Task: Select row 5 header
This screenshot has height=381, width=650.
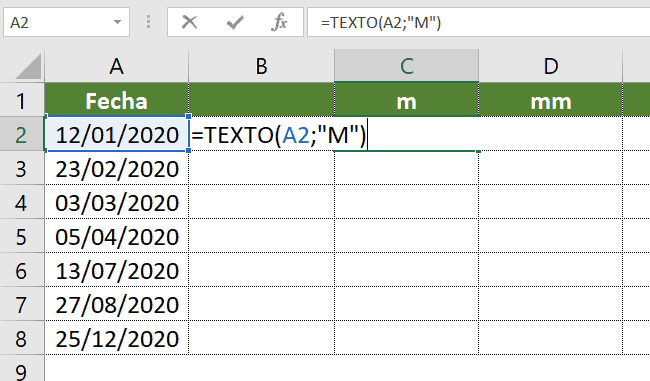Action: point(22,236)
